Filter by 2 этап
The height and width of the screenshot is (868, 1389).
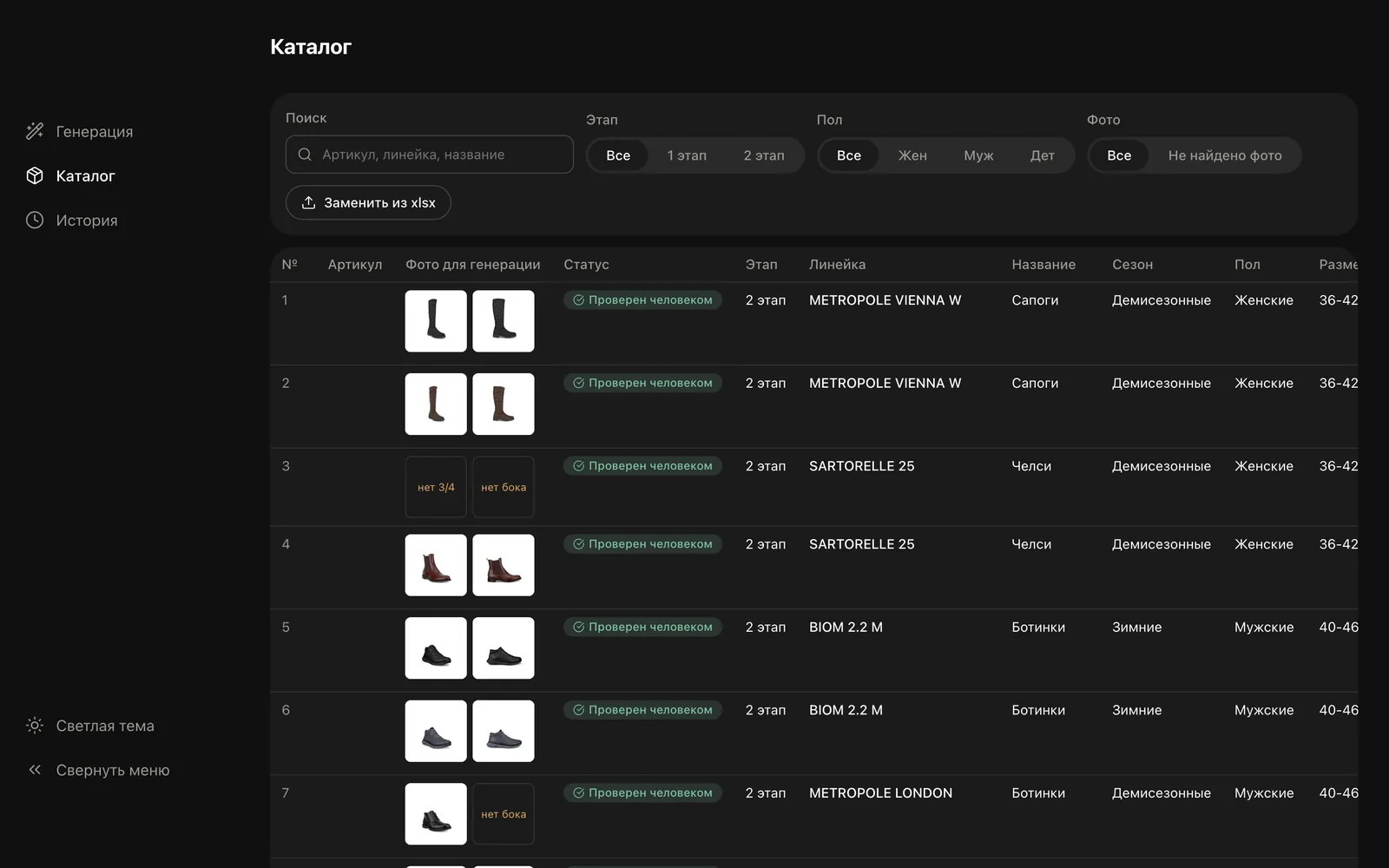[x=764, y=155]
